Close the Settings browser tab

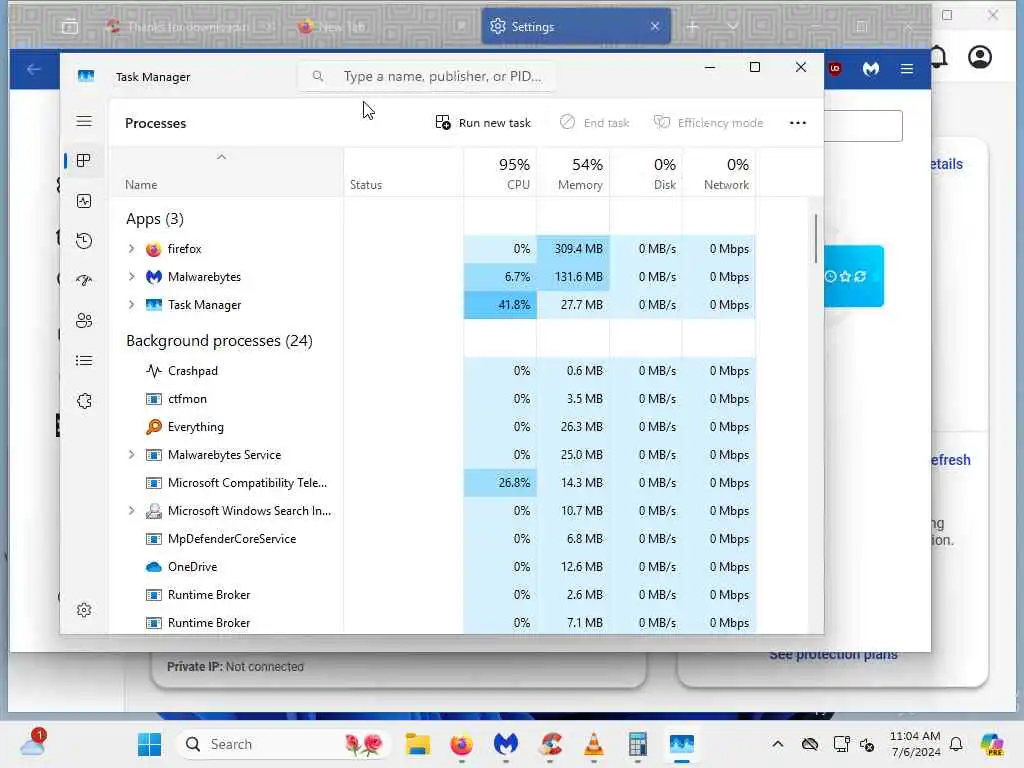(655, 26)
